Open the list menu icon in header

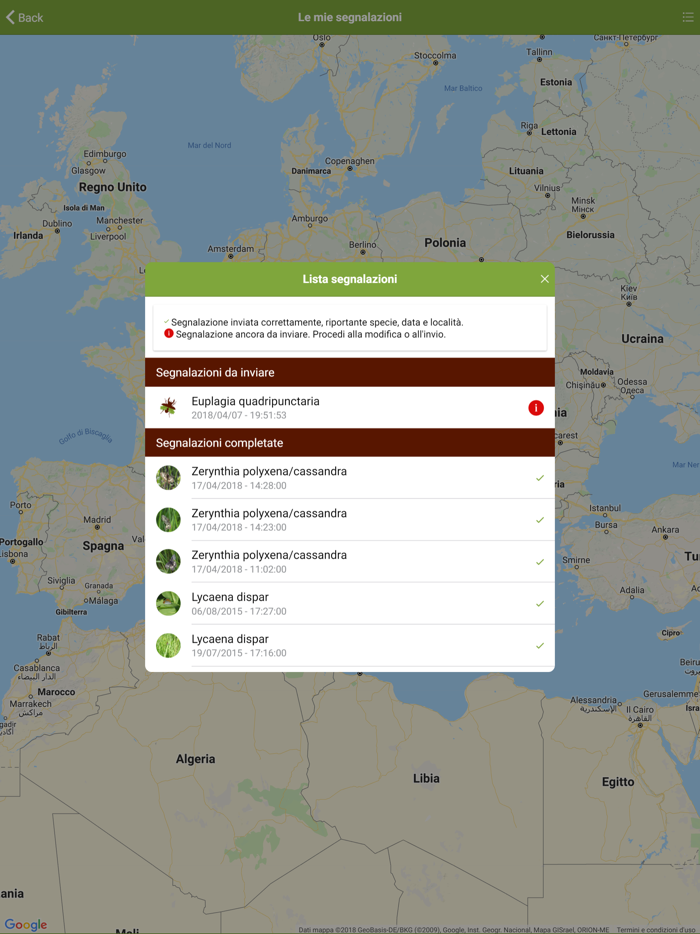click(687, 17)
